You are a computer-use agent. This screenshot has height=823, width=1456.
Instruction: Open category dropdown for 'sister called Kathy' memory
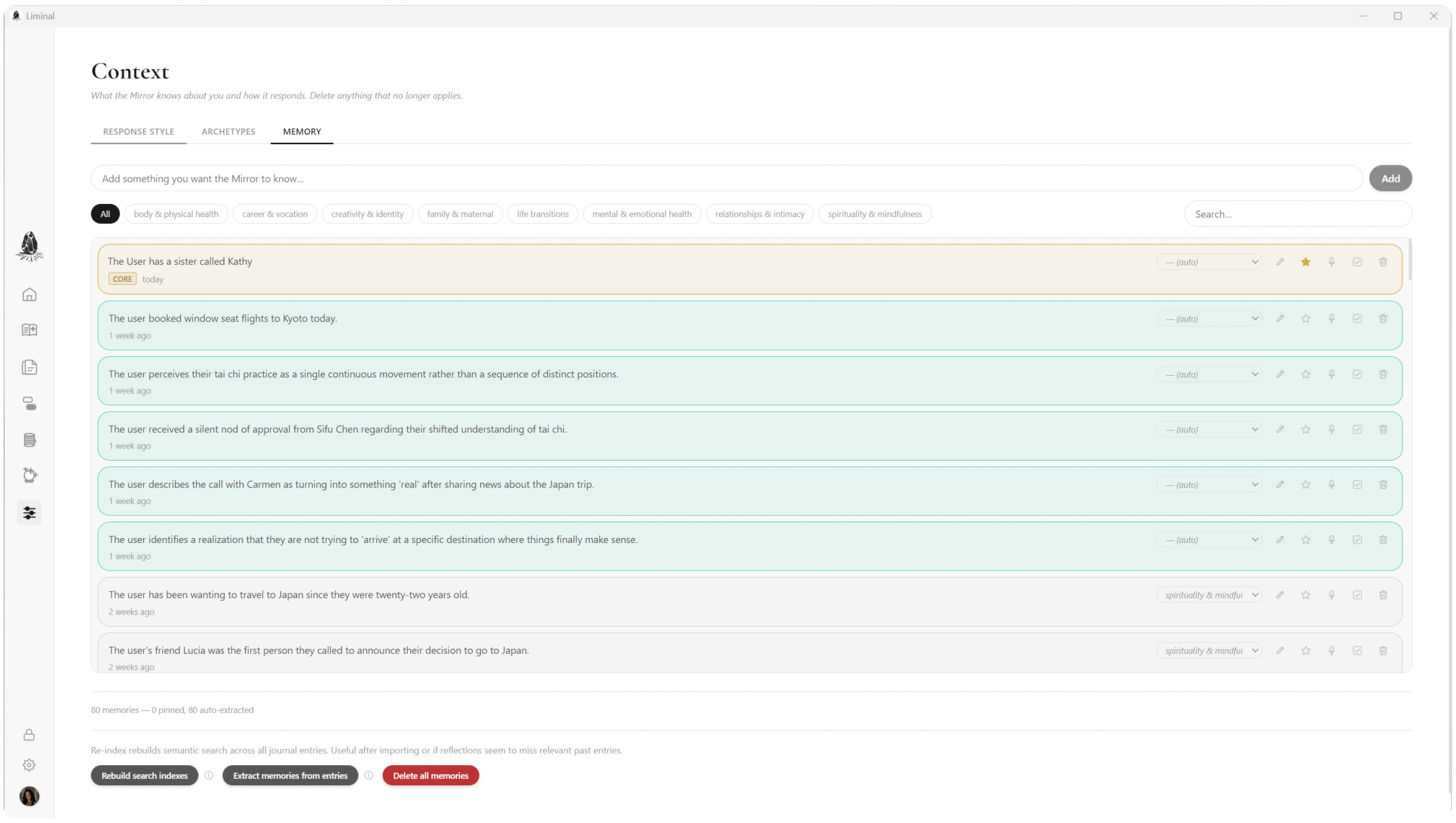click(x=1209, y=262)
